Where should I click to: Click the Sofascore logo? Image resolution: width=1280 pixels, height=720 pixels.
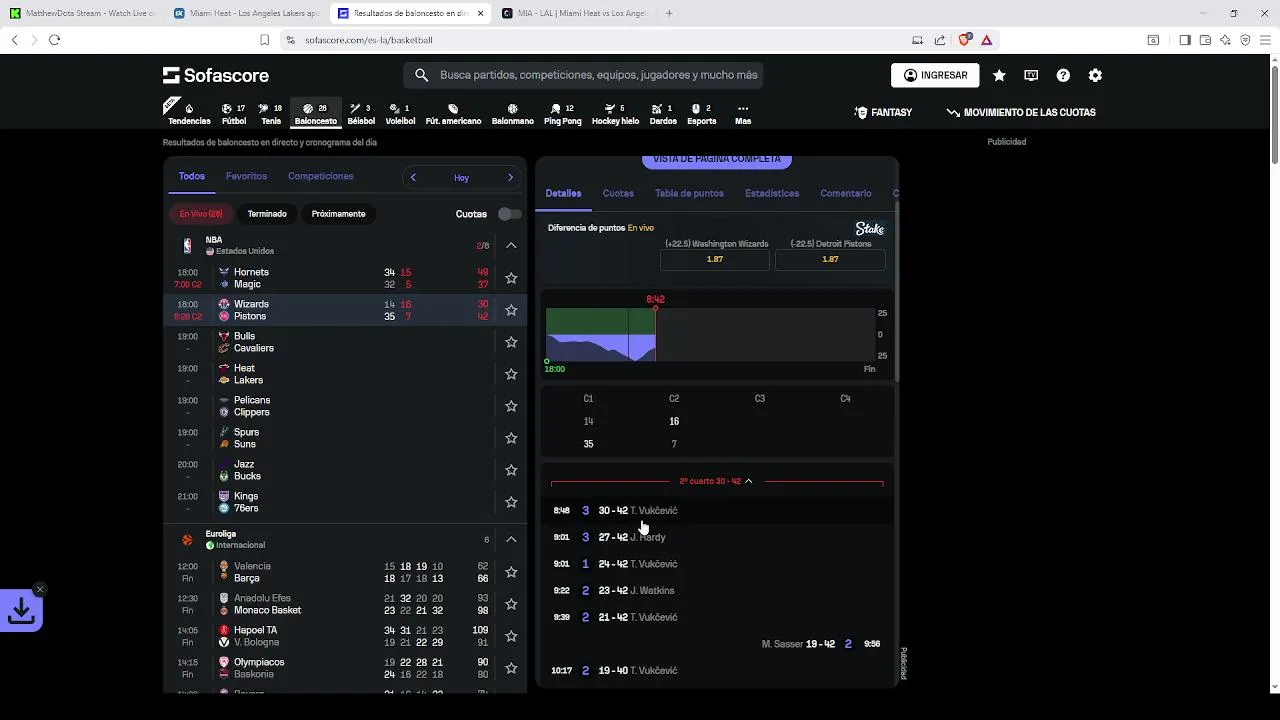216,75
